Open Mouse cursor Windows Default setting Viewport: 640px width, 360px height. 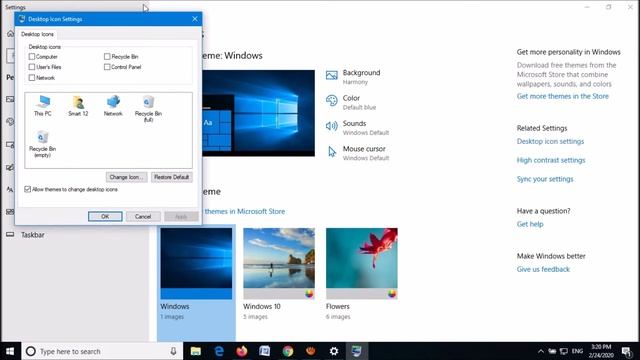pos(358,153)
